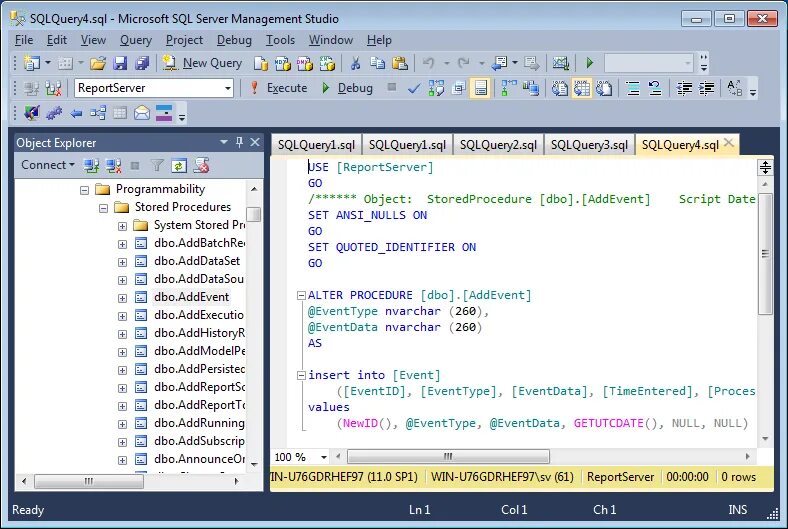The height and width of the screenshot is (529, 788).
Task: Expand the dbo.AddEvent tree node
Action: coord(122,298)
